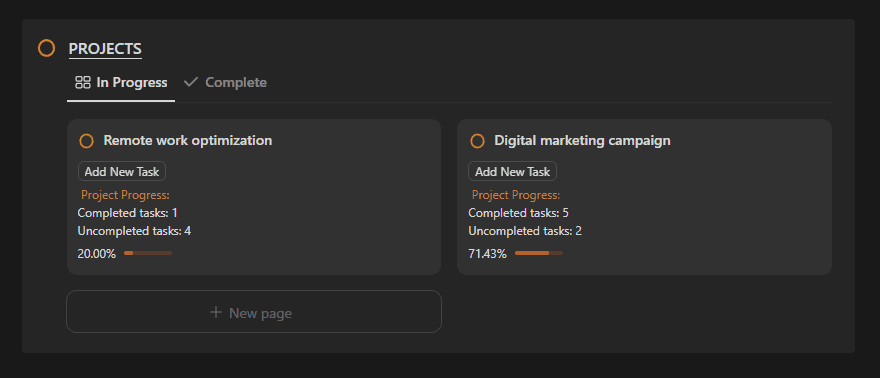Click the plus icon in New page
The height and width of the screenshot is (378, 880).
point(216,312)
